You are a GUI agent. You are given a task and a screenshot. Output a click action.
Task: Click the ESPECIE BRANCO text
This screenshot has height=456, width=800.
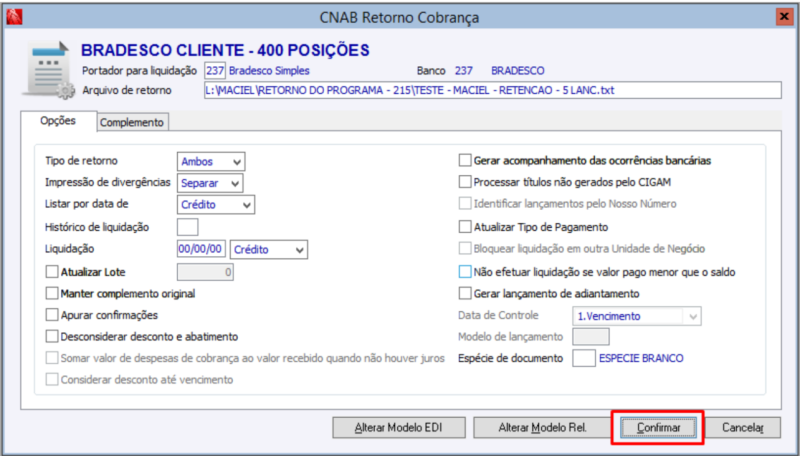[641, 358]
